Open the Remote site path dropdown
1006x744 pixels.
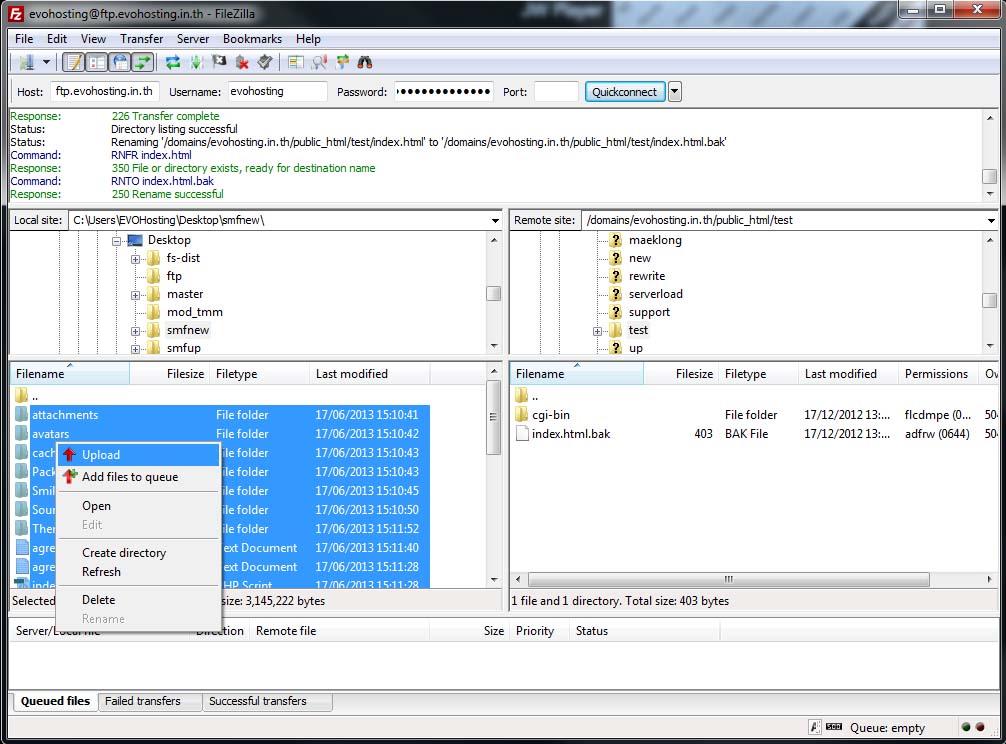click(x=991, y=221)
